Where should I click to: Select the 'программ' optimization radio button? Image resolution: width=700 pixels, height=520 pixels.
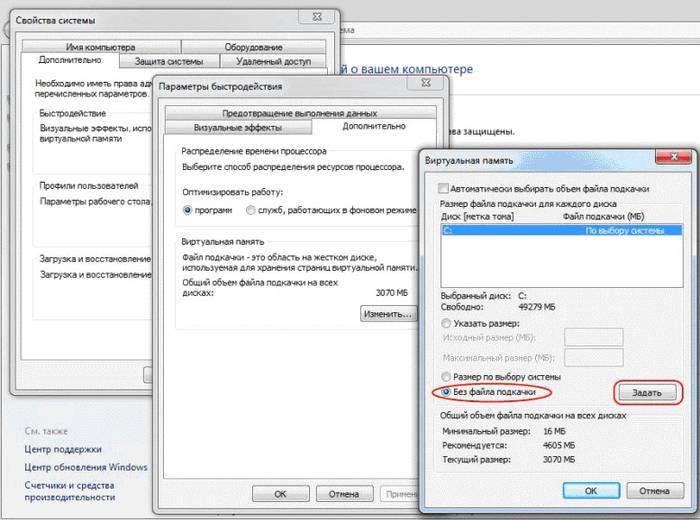188,211
